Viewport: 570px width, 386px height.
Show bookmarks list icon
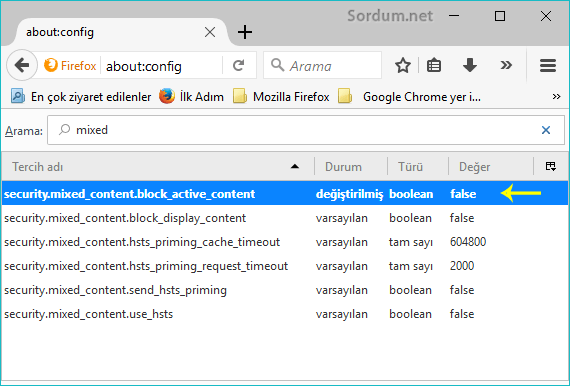(434, 65)
